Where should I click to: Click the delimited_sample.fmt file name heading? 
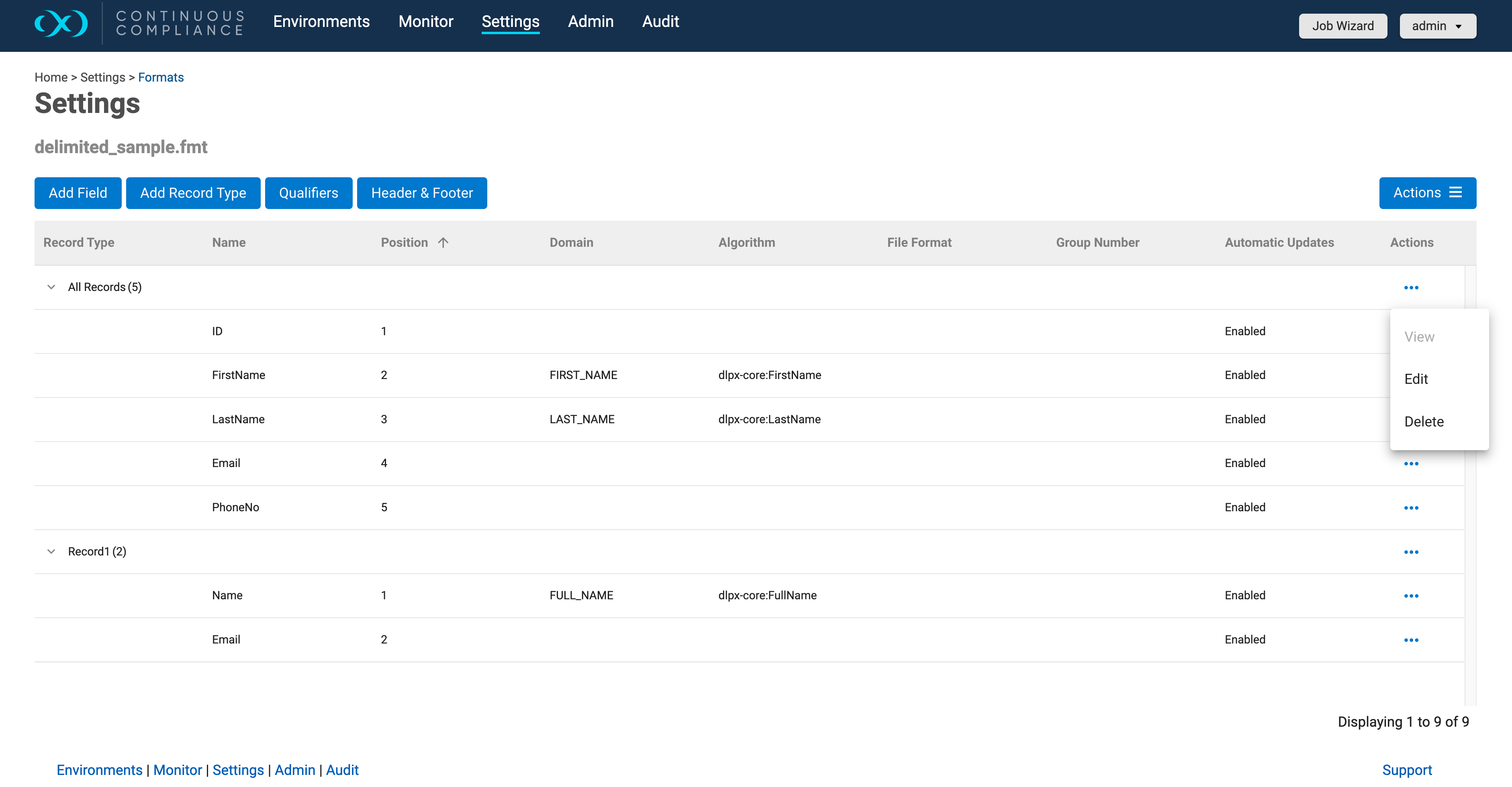point(121,147)
